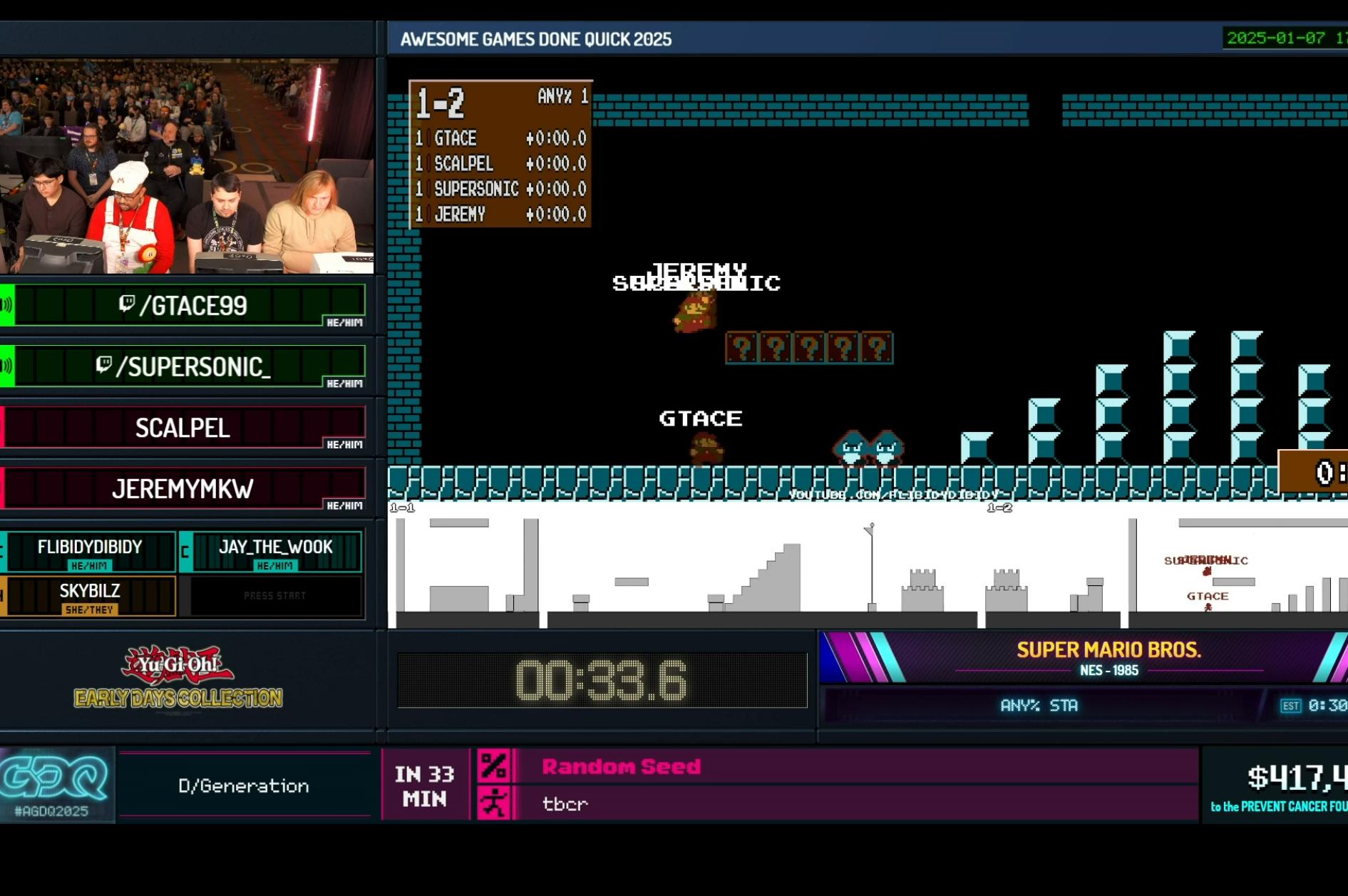The height and width of the screenshot is (896, 1348).
Task: Click the SKYBILZ host nameplate
Action: pos(89,596)
